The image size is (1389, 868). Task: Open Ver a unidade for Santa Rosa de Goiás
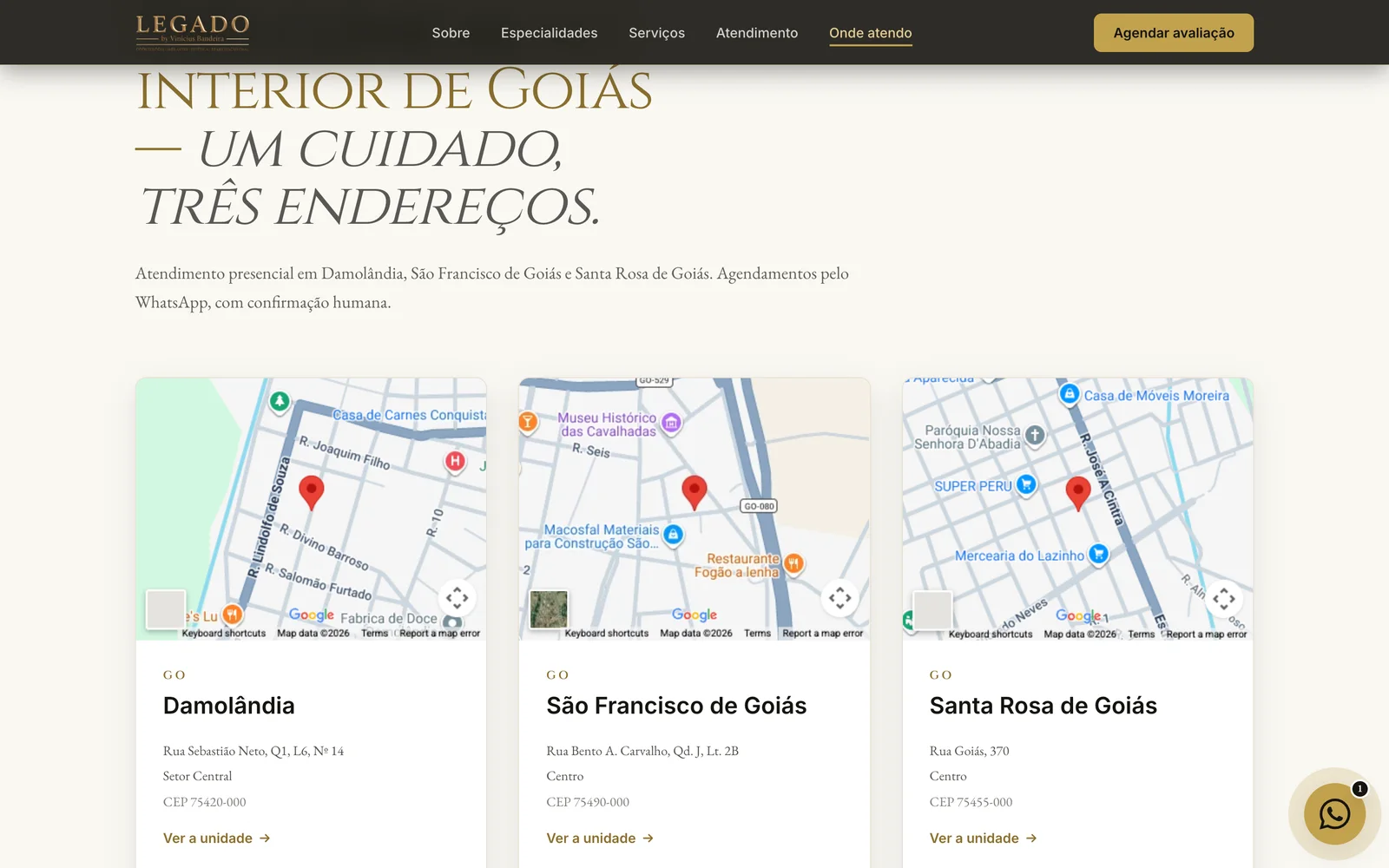(x=984, y=838)
